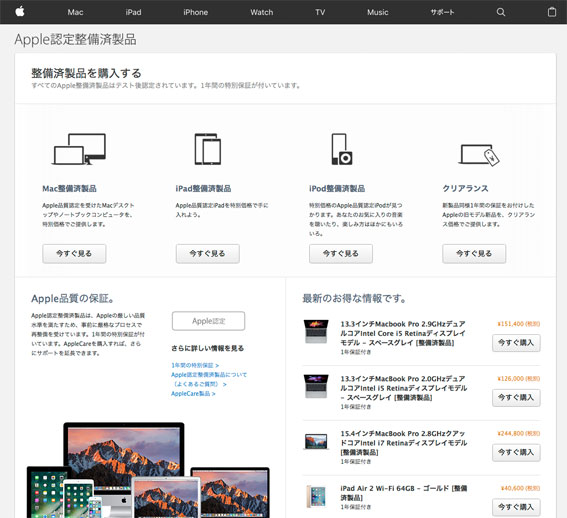Click the 15.4 inch MacBook Pro thumbnail

coord(316,442)
